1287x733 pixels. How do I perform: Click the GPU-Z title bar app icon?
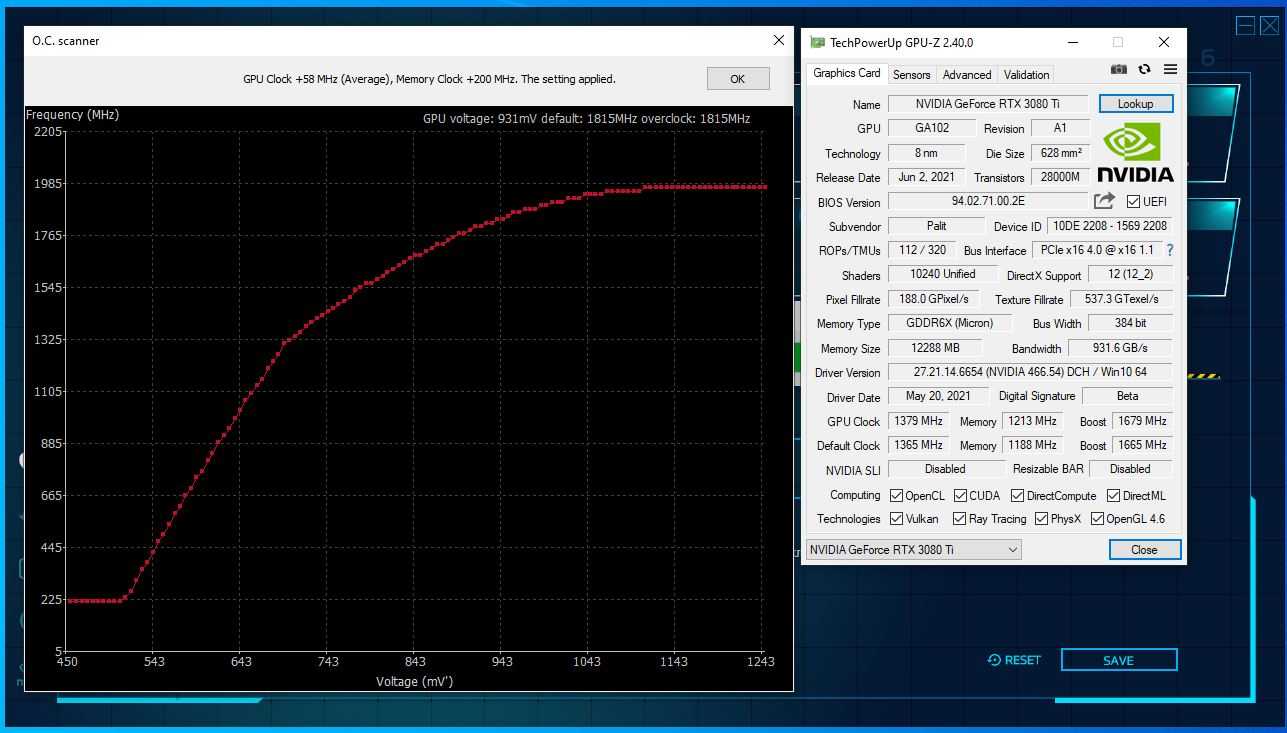tap(817, 43)
